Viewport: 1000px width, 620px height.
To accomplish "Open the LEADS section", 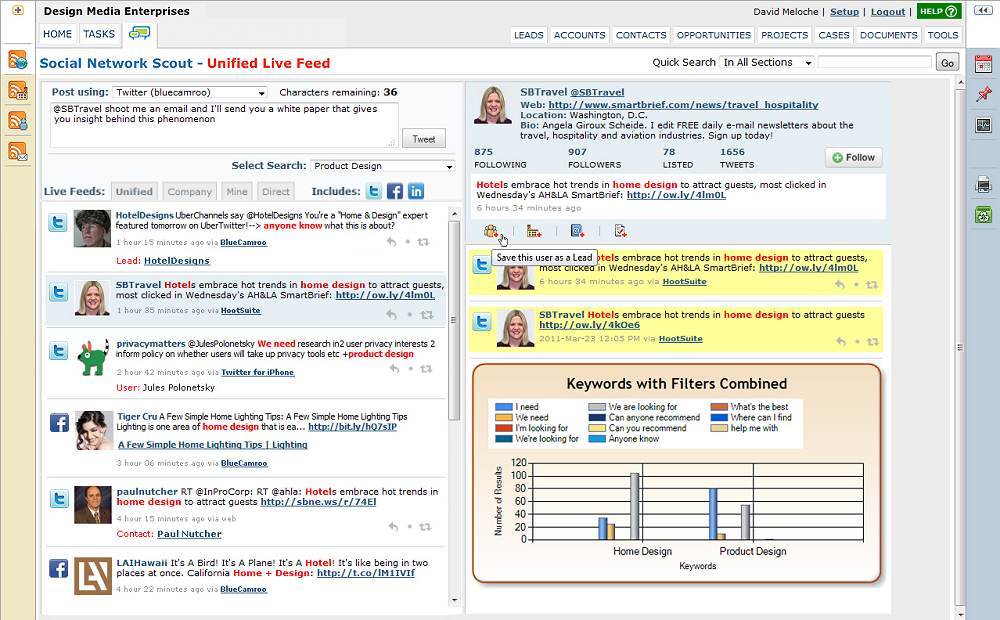I will [x=529, y=35].
